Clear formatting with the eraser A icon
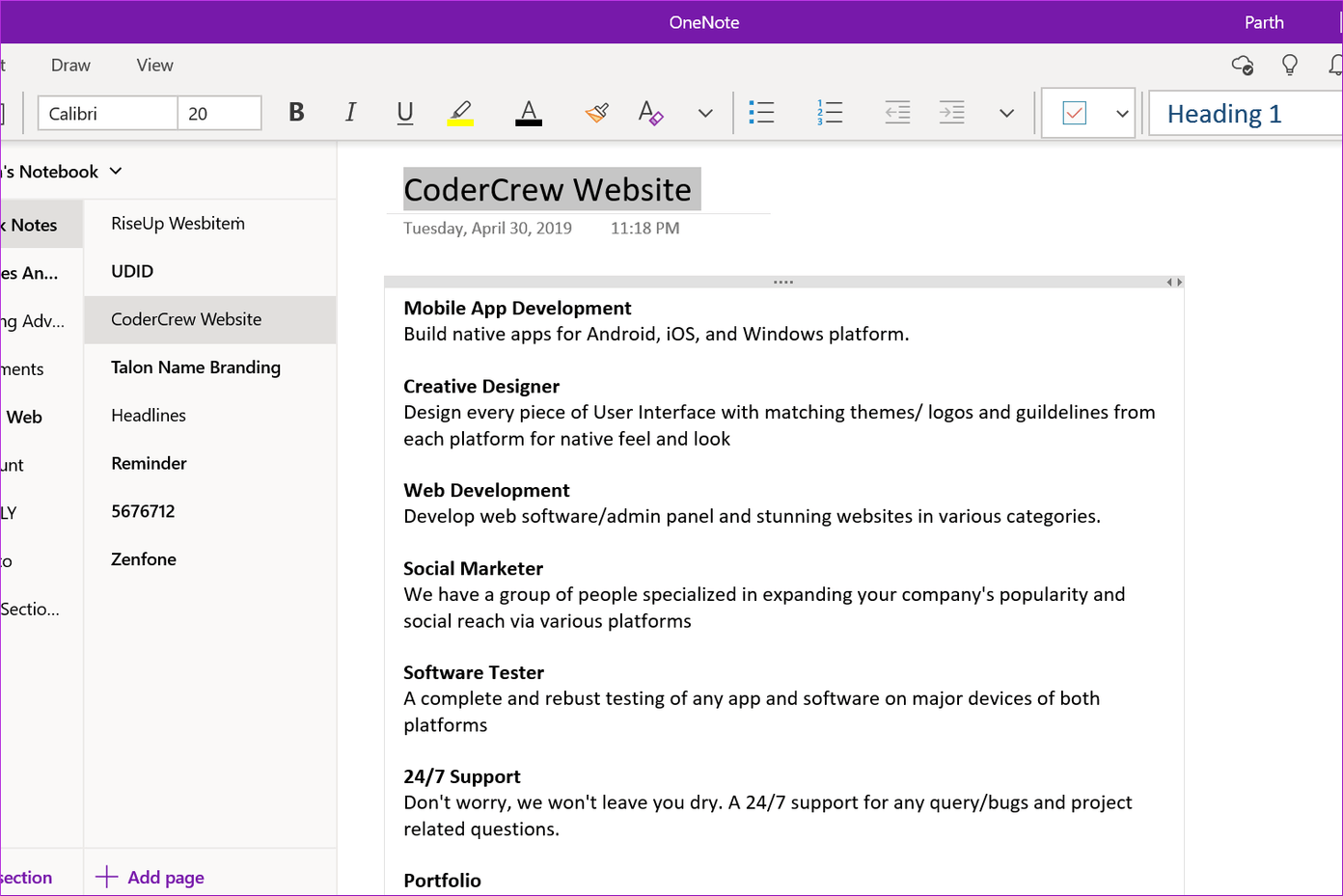This screenshot has width=1343, height=896. [x=651, y=113]
